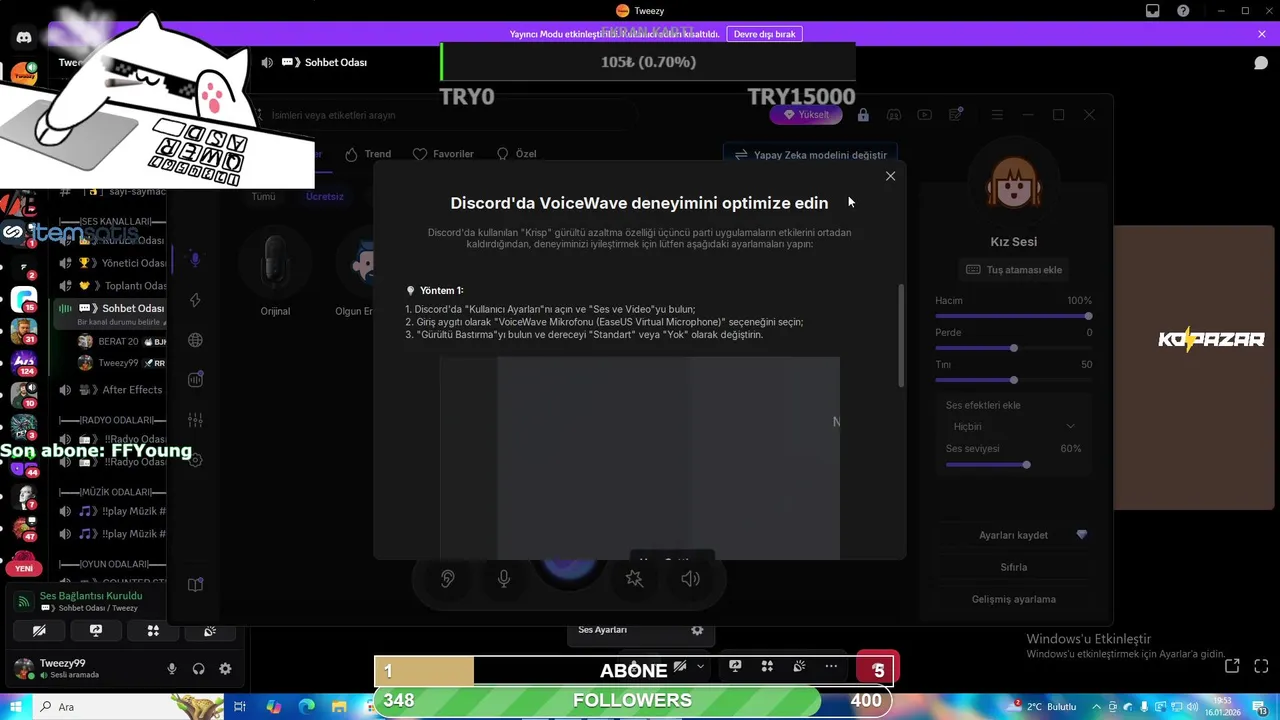This screenshot has height=720, width=1280.
Task: Adjust the Hacim slider
Action: click(1014, 316)
